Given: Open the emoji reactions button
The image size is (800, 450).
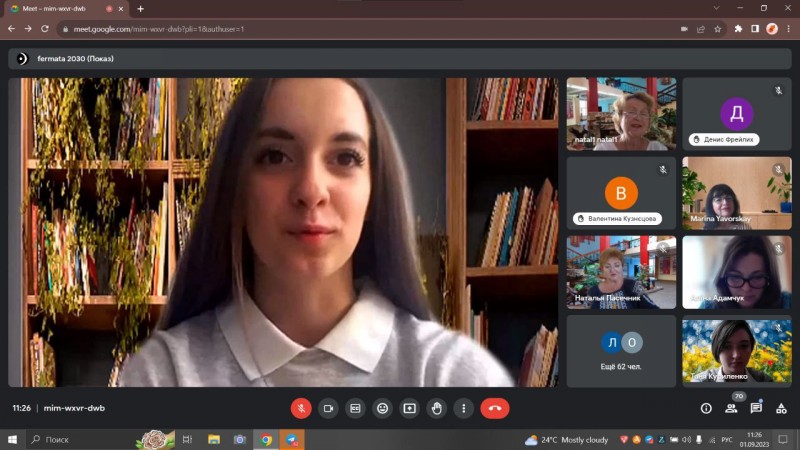Looking at the screenshot, I should coord(382,408).
